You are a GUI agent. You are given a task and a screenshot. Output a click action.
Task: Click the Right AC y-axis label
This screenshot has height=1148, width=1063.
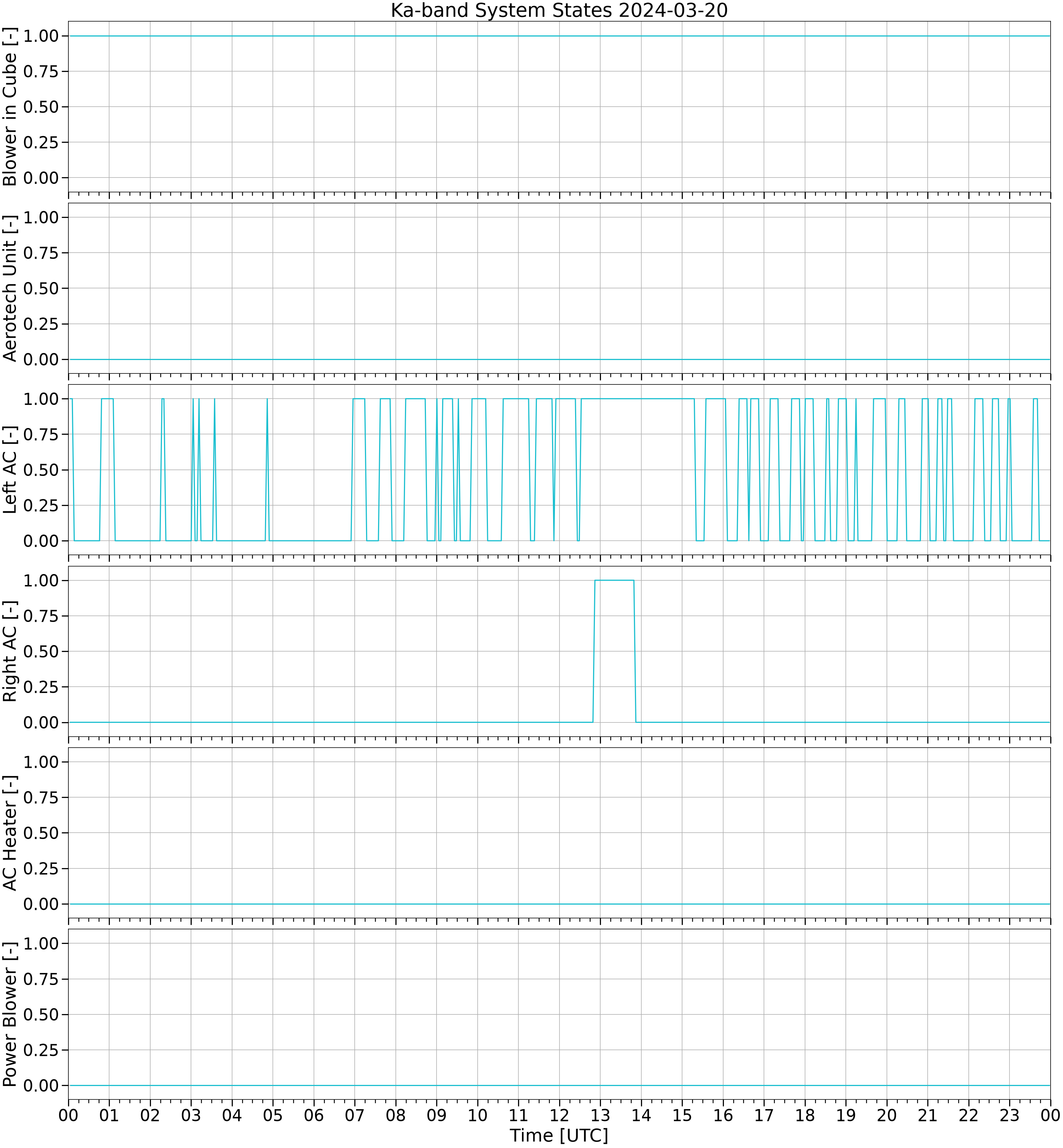[10, 651]
